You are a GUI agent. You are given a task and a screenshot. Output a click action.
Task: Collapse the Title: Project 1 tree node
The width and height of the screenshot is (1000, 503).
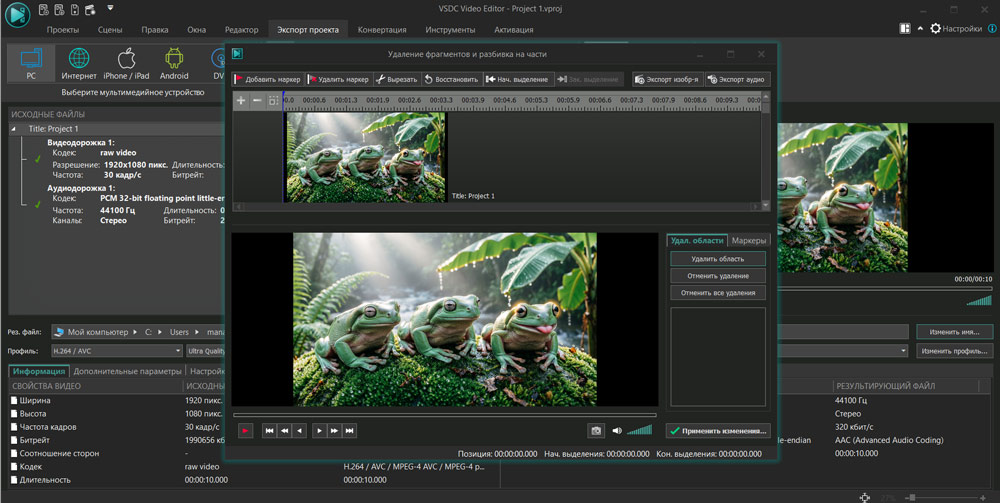pos(15,129)
